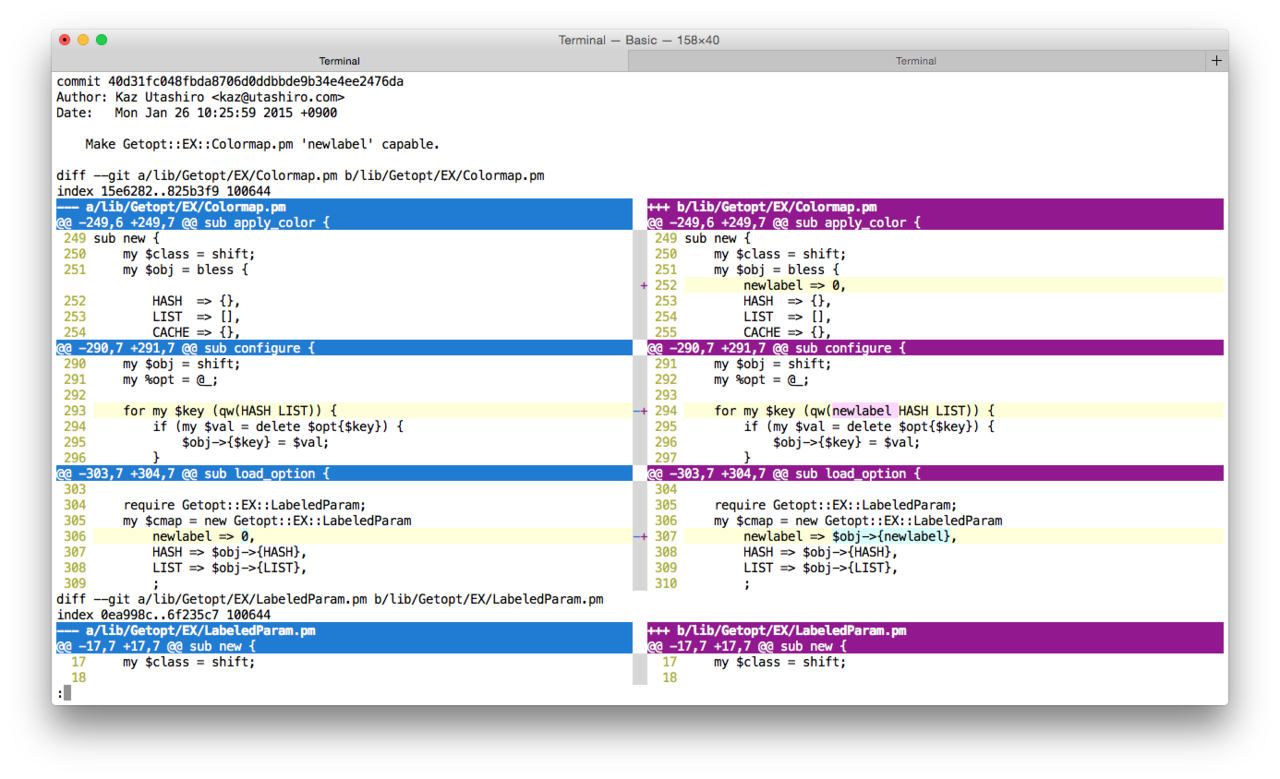Click left hunk header sub configure
1280x779 pixels.
(x=344, y=348)
